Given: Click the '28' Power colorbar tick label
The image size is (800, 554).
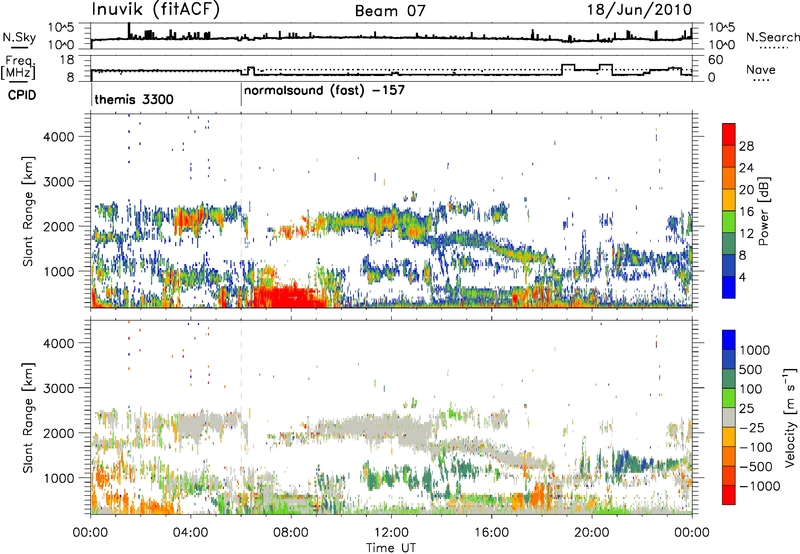Looking at the screenshot, I should [746, 146].
